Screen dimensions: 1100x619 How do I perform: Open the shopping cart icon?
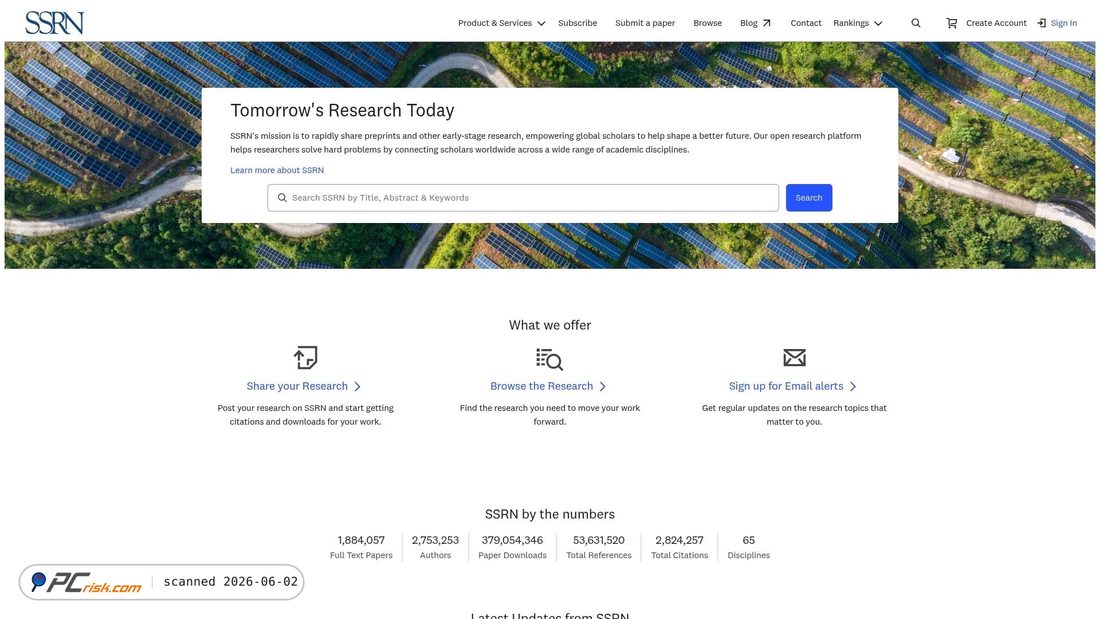pos(951,23)
